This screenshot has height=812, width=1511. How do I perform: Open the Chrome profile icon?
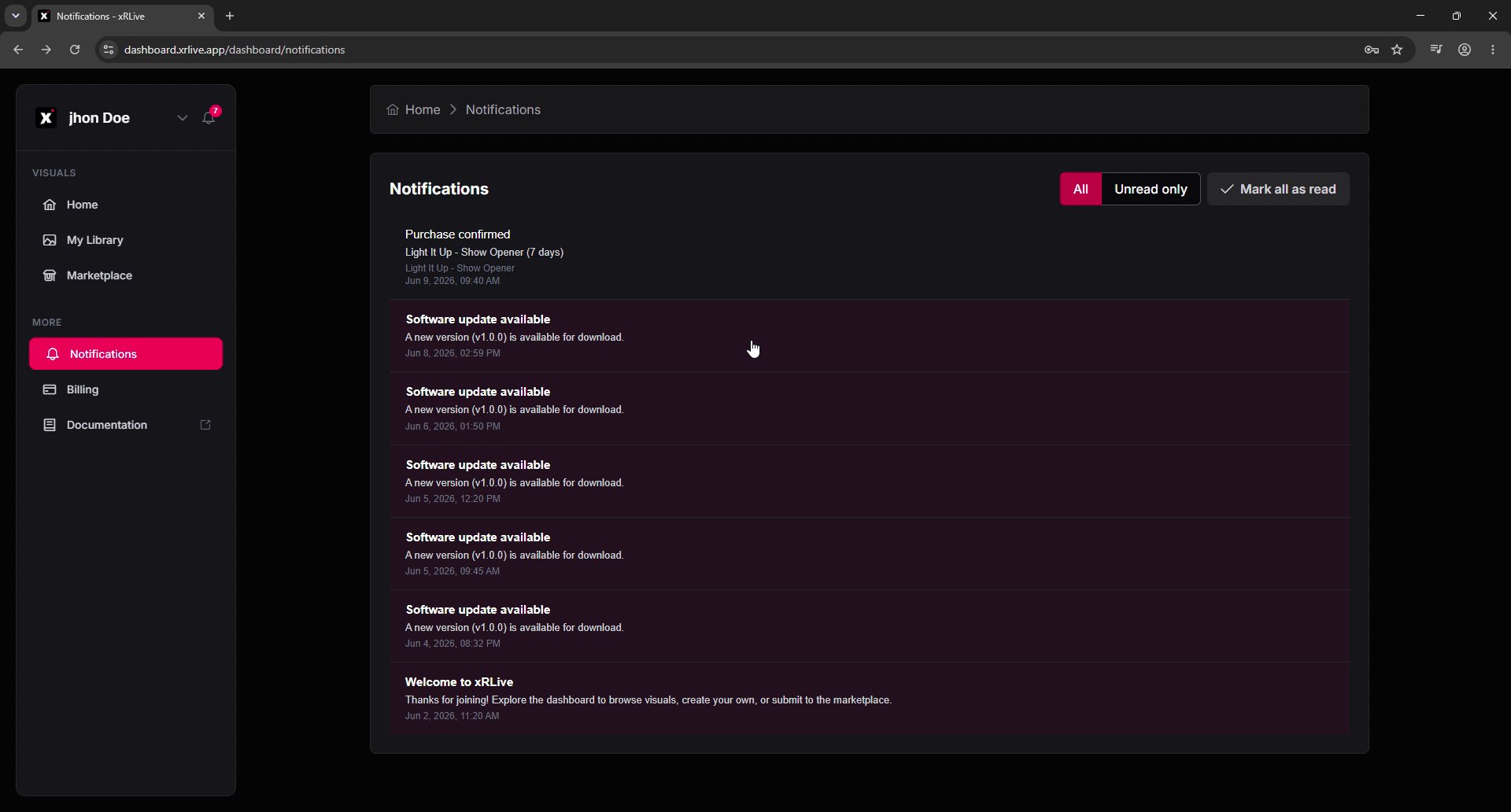1465,50
